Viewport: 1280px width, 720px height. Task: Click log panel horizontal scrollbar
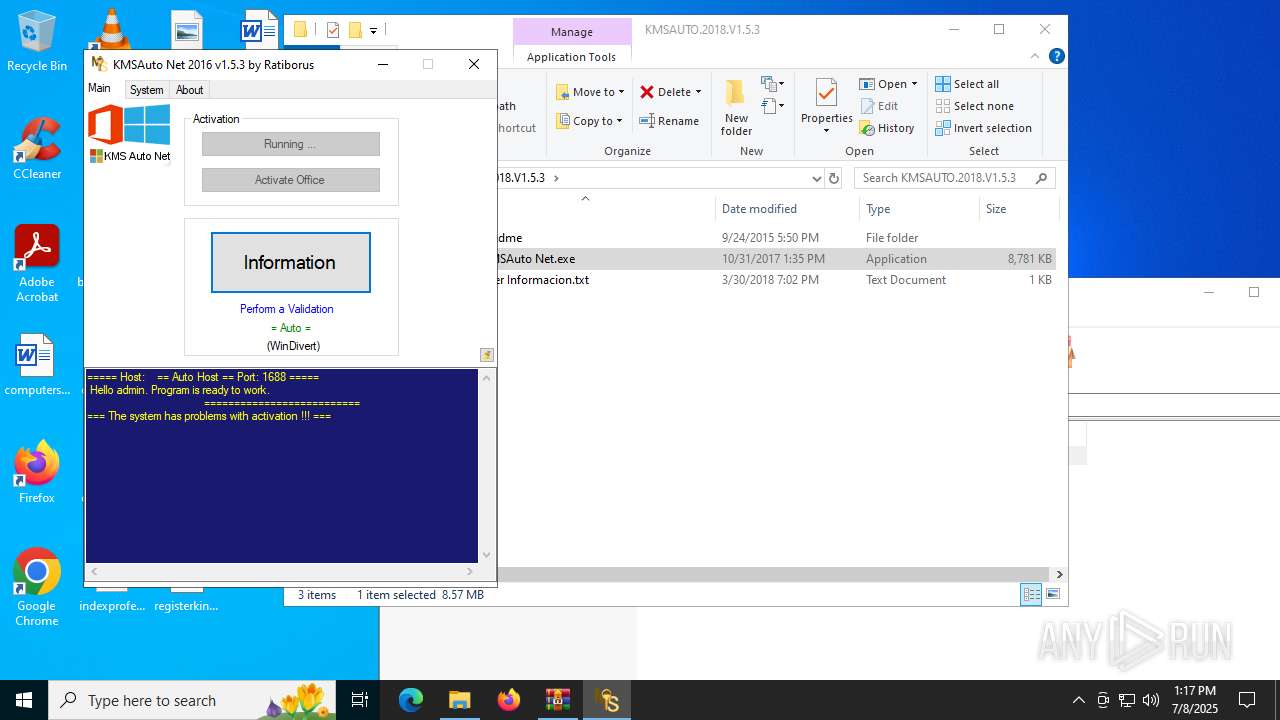tap(283, 571)
